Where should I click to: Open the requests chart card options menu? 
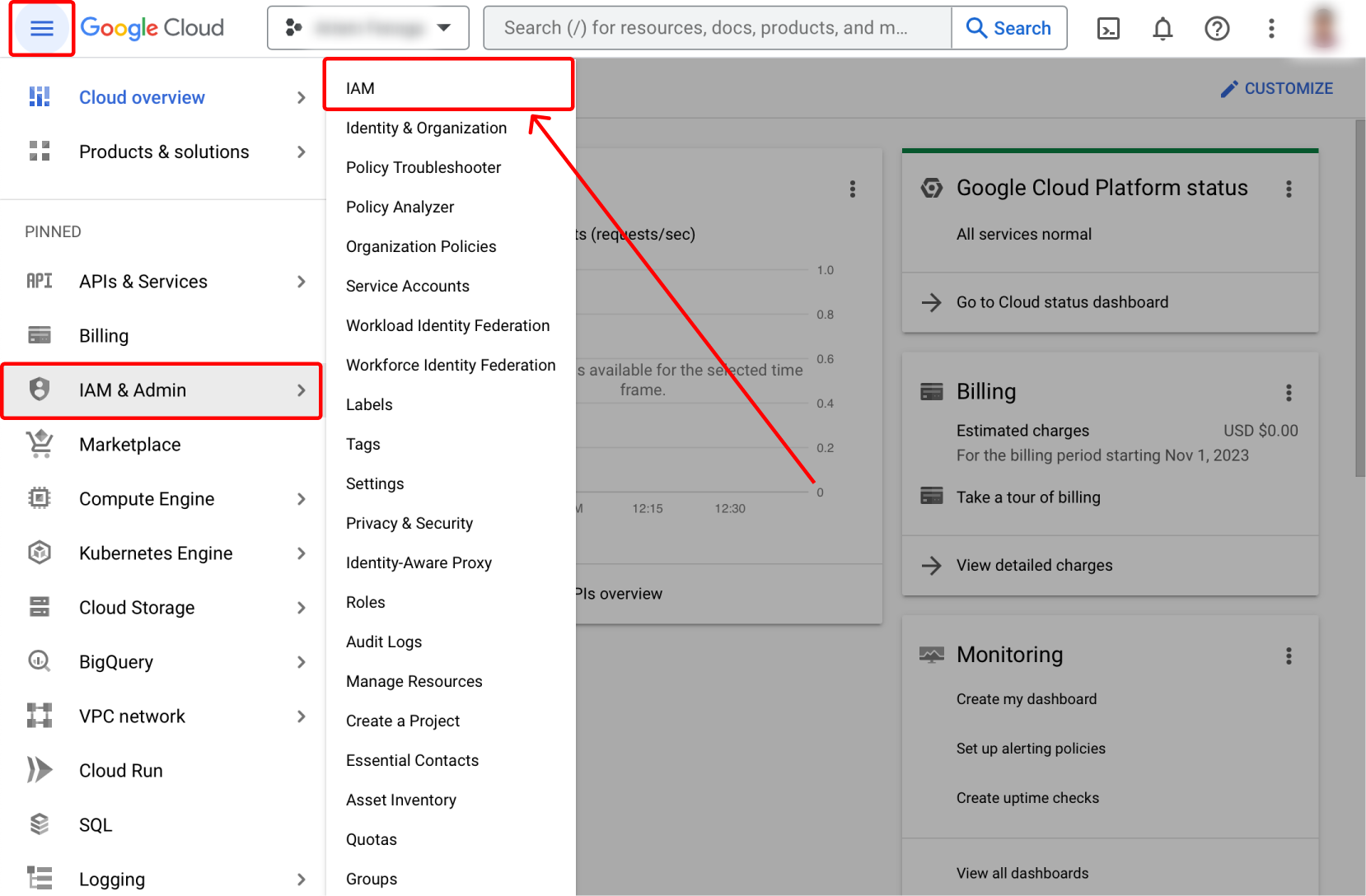click(x=853, y=189)
